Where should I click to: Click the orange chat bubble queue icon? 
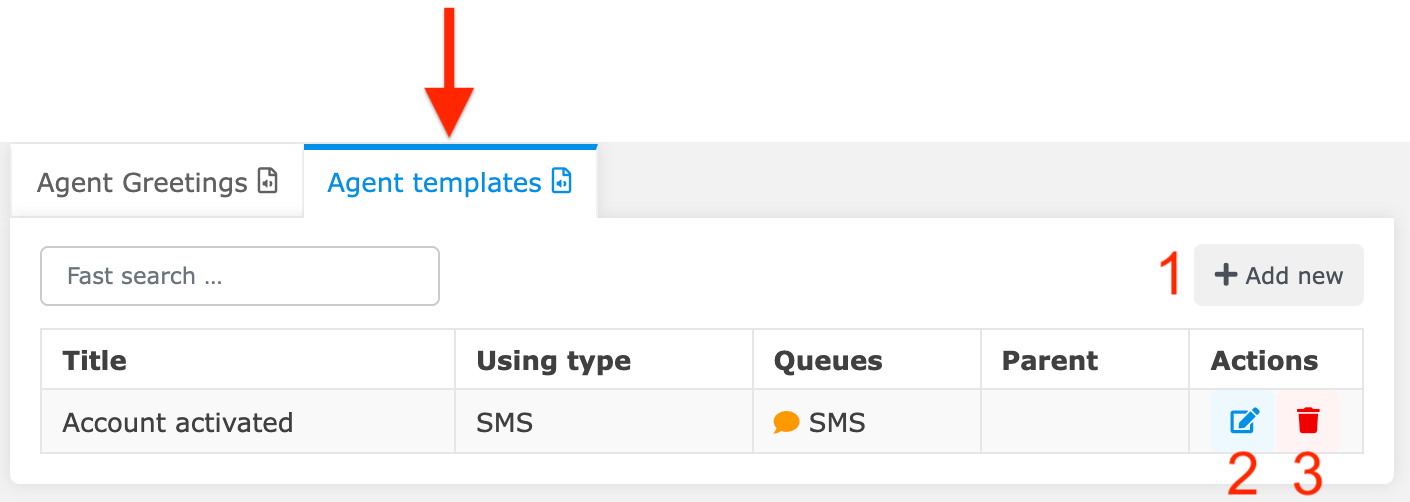pyautogui.click(x=787, y=423)
